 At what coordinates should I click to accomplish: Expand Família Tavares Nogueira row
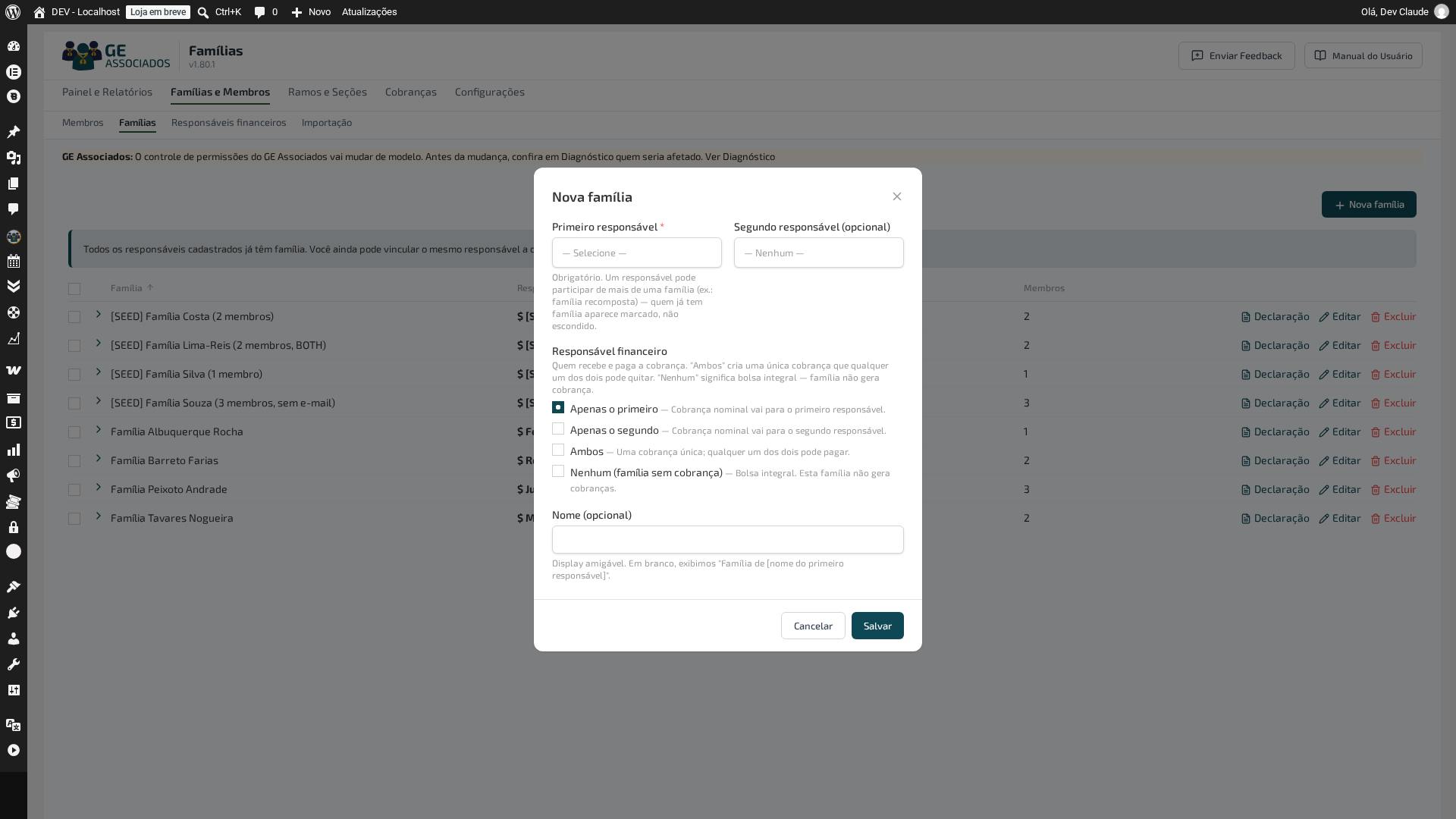pos(99,516)
